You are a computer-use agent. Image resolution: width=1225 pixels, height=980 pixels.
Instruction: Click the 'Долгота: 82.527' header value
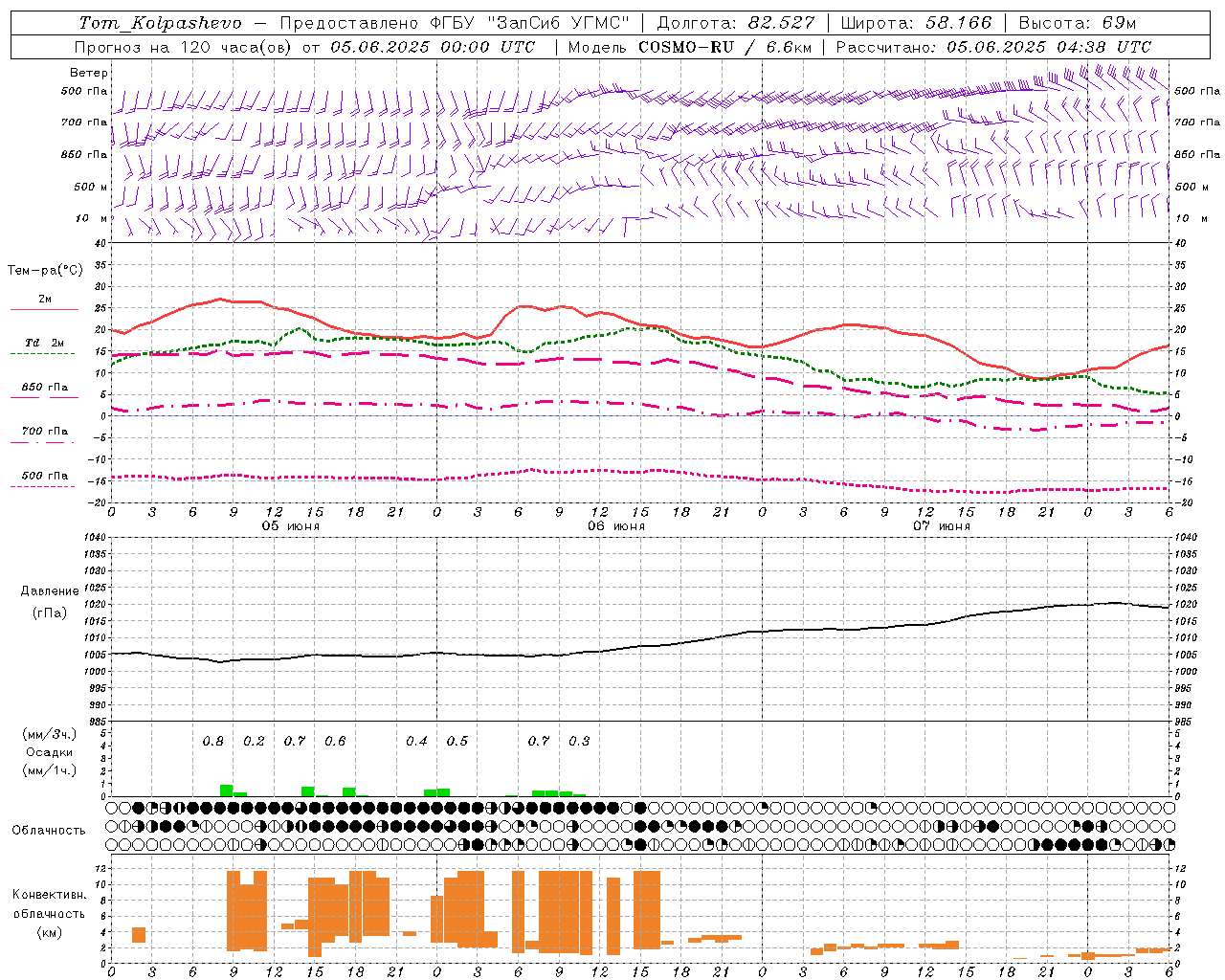click(x=736, y=23)
